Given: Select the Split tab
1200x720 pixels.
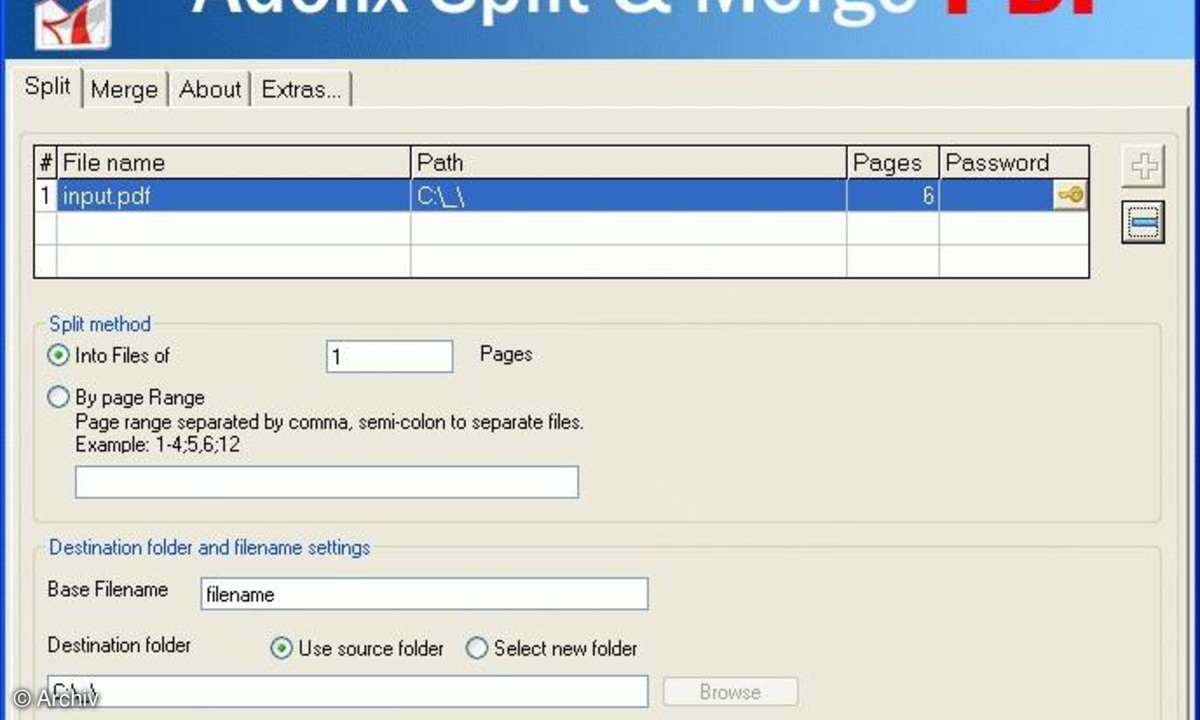Looking at the screenshot, I should click(48, 86).
